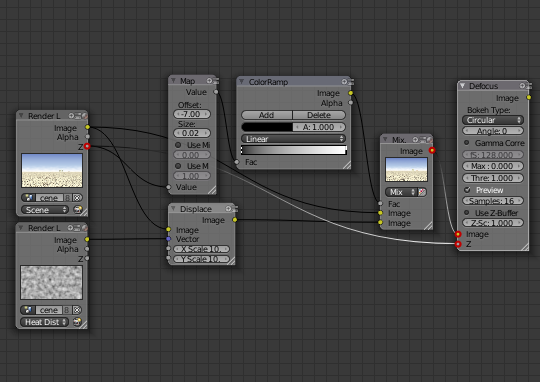
Task: Open the Circular bokeh type dropdown
Action: [x=493, y=120]
